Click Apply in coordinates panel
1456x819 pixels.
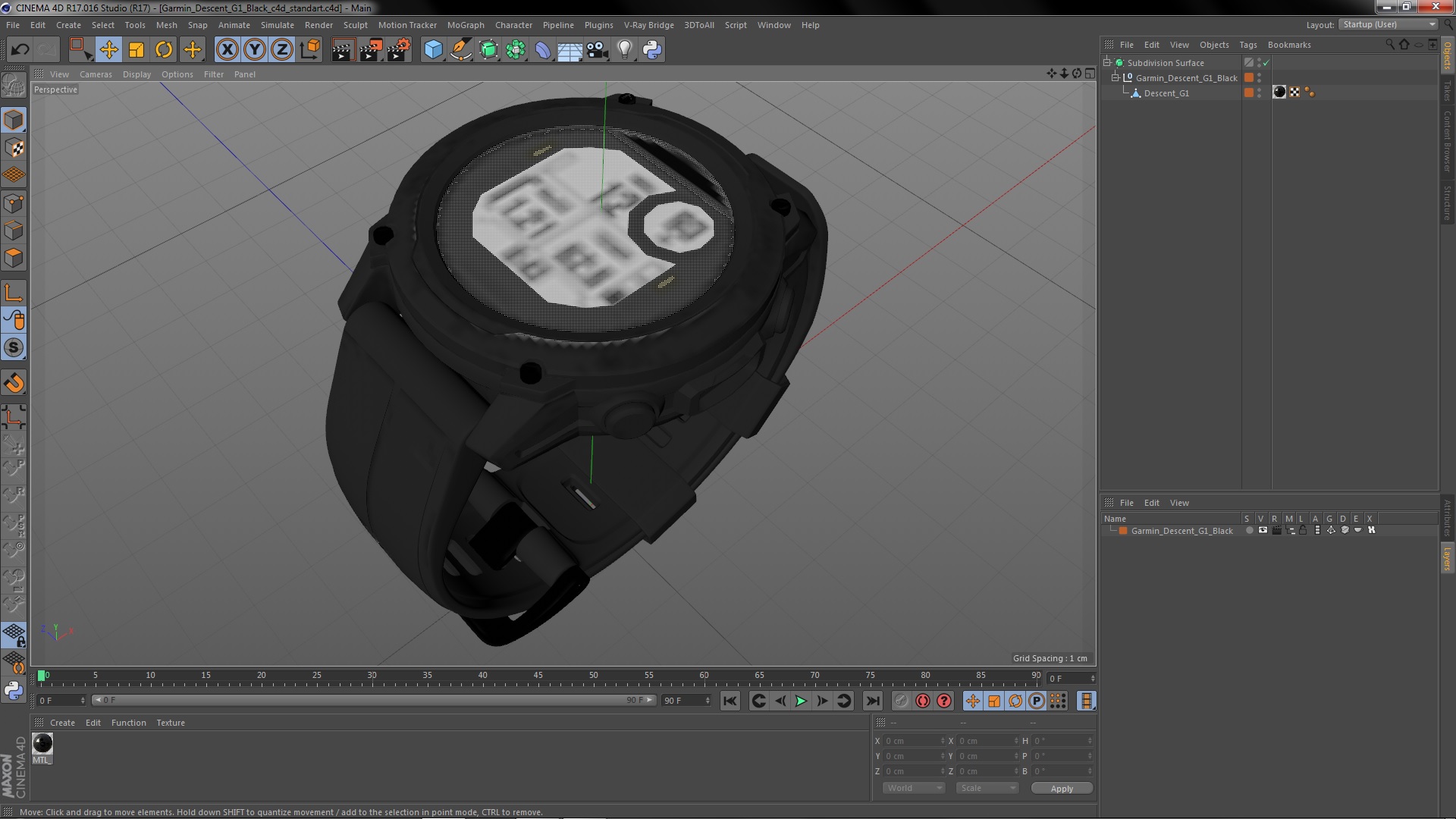1062,789
